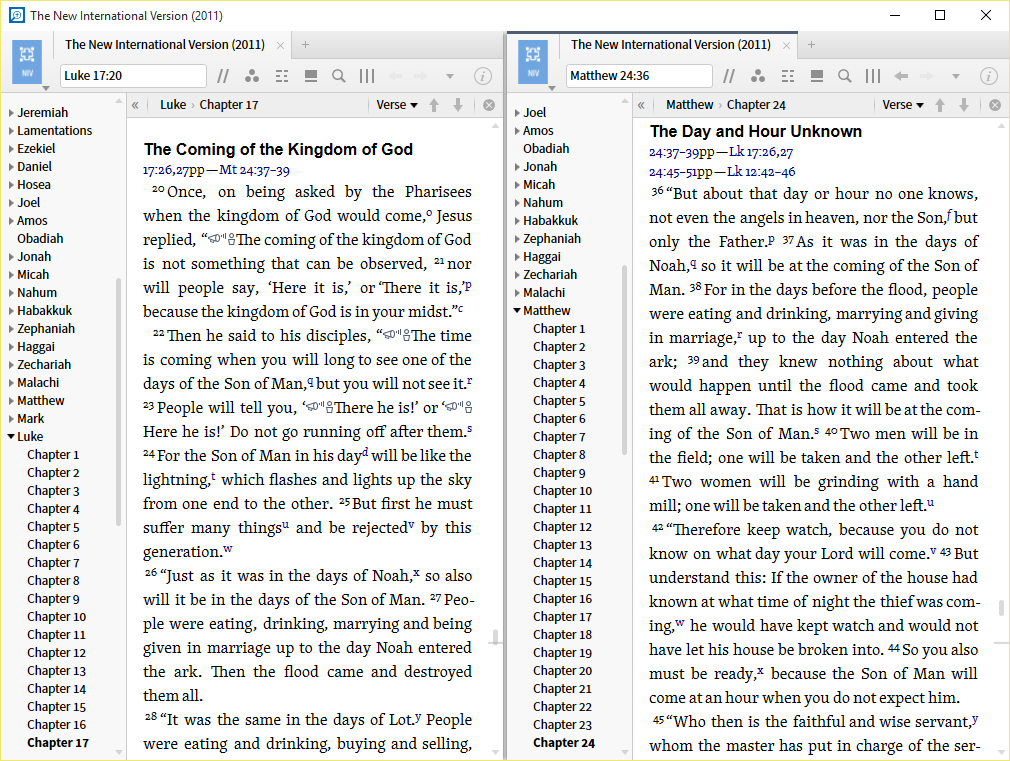The width and height of the screenshot is (1010, 761).
Task: Click Luke breadcrumb in left locator bar
Action: click(173, 105)
